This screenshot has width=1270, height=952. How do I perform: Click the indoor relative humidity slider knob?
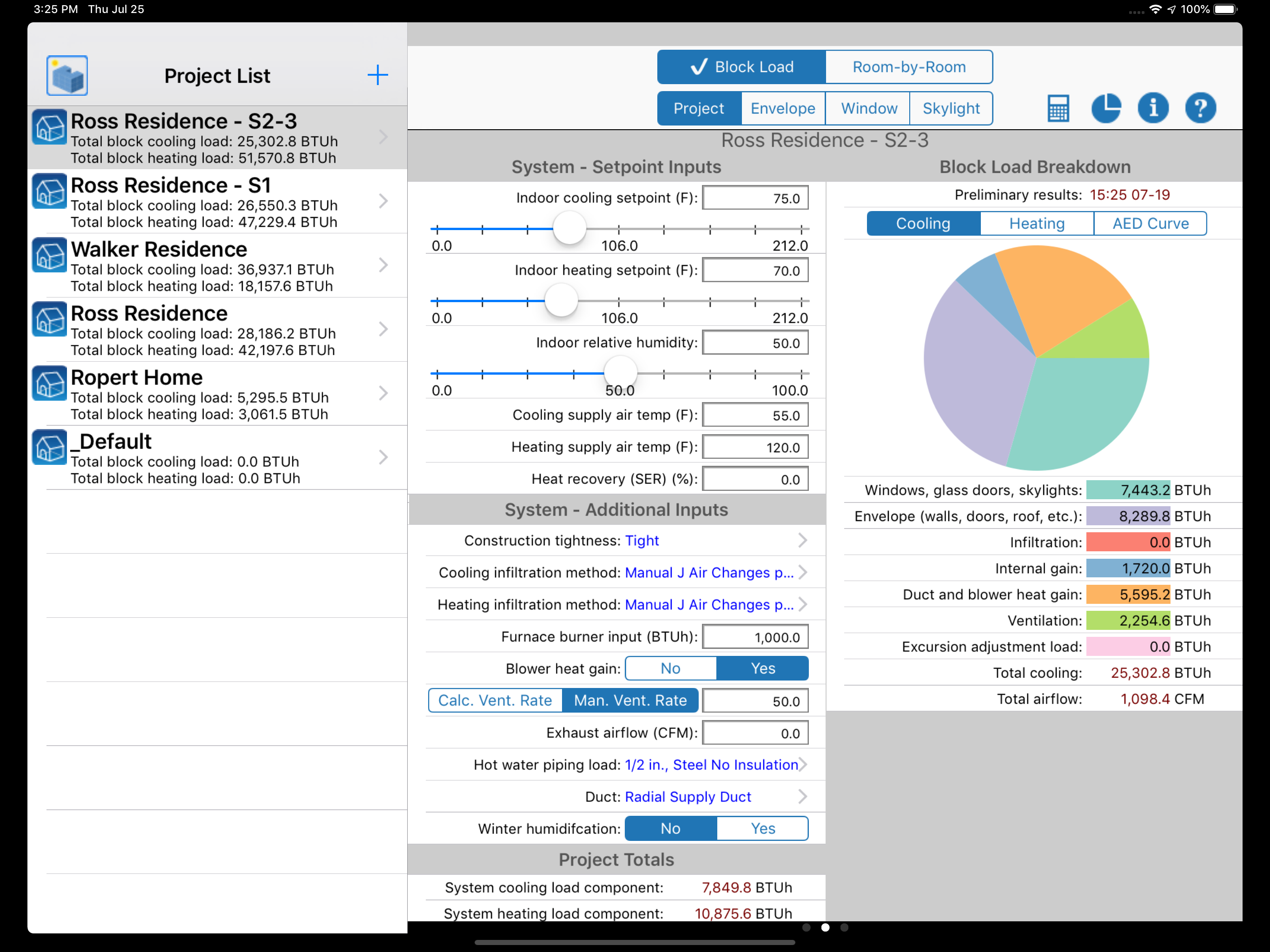pyautogui.click(x=620, y=373)
